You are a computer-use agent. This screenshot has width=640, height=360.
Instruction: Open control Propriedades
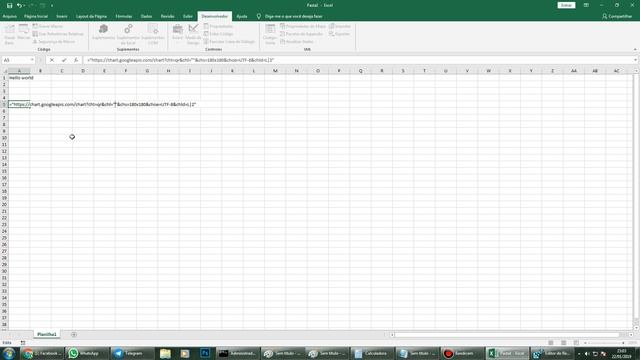pyautogui.click(x=218, y=26)
